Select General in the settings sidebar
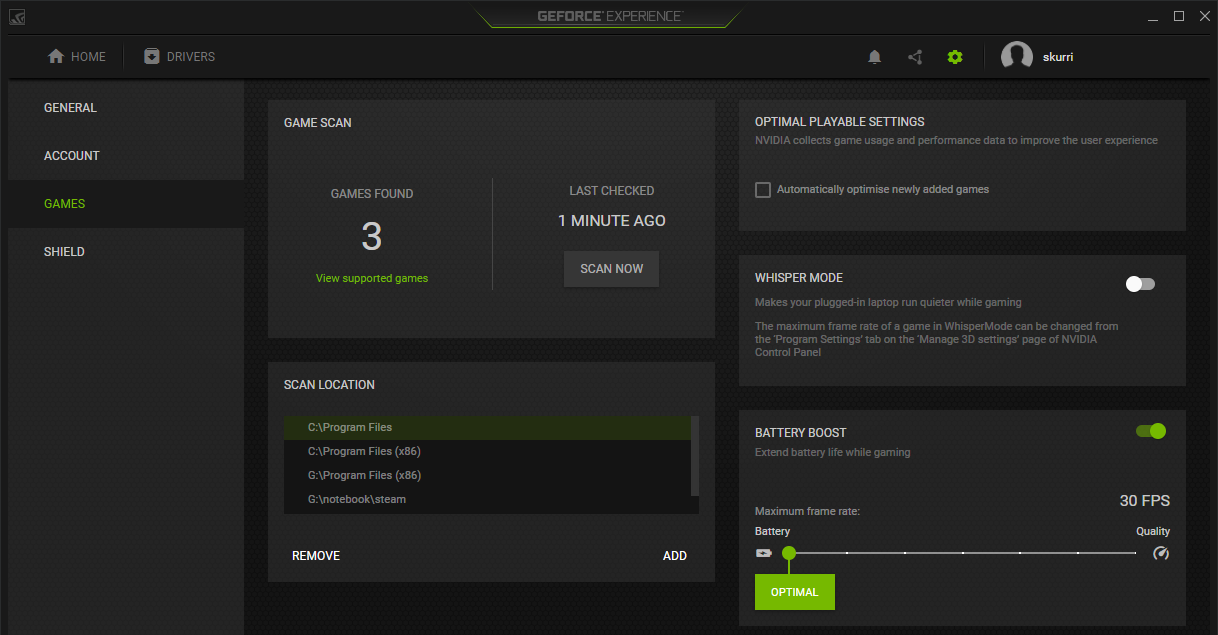Screen dimensions: 1218x635 (x=126, y=108)
